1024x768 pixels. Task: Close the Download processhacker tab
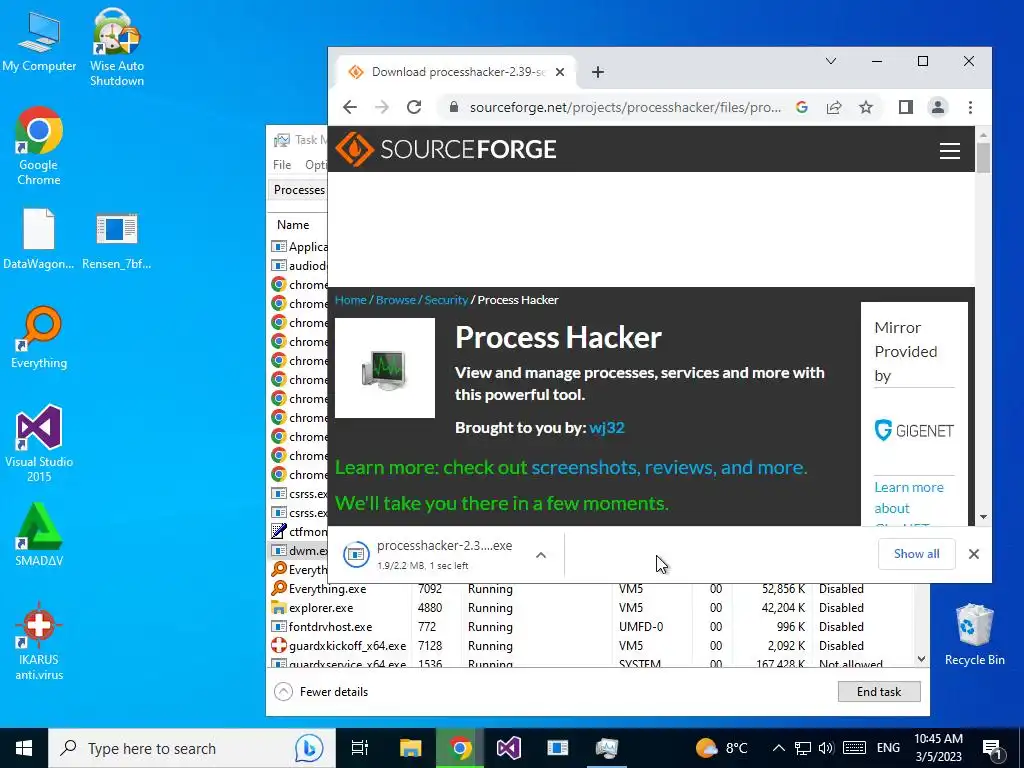coord(560,72)
